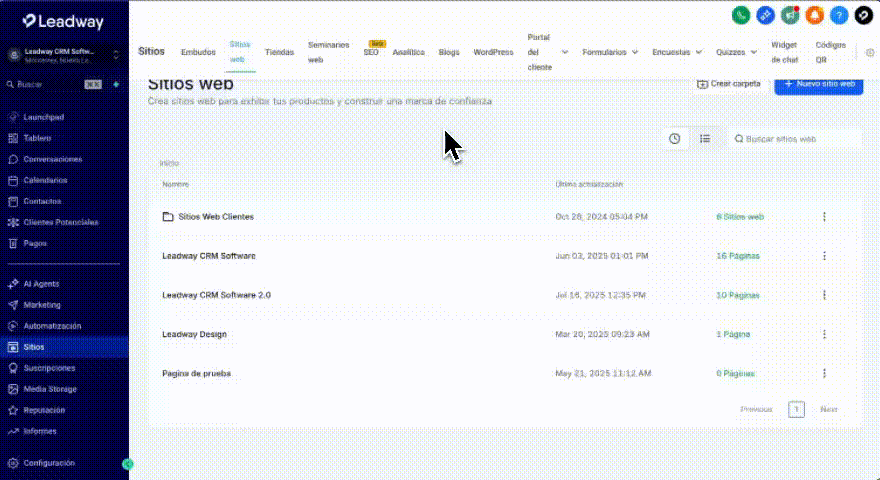Click the Crear carpeta button

[728, 84]
